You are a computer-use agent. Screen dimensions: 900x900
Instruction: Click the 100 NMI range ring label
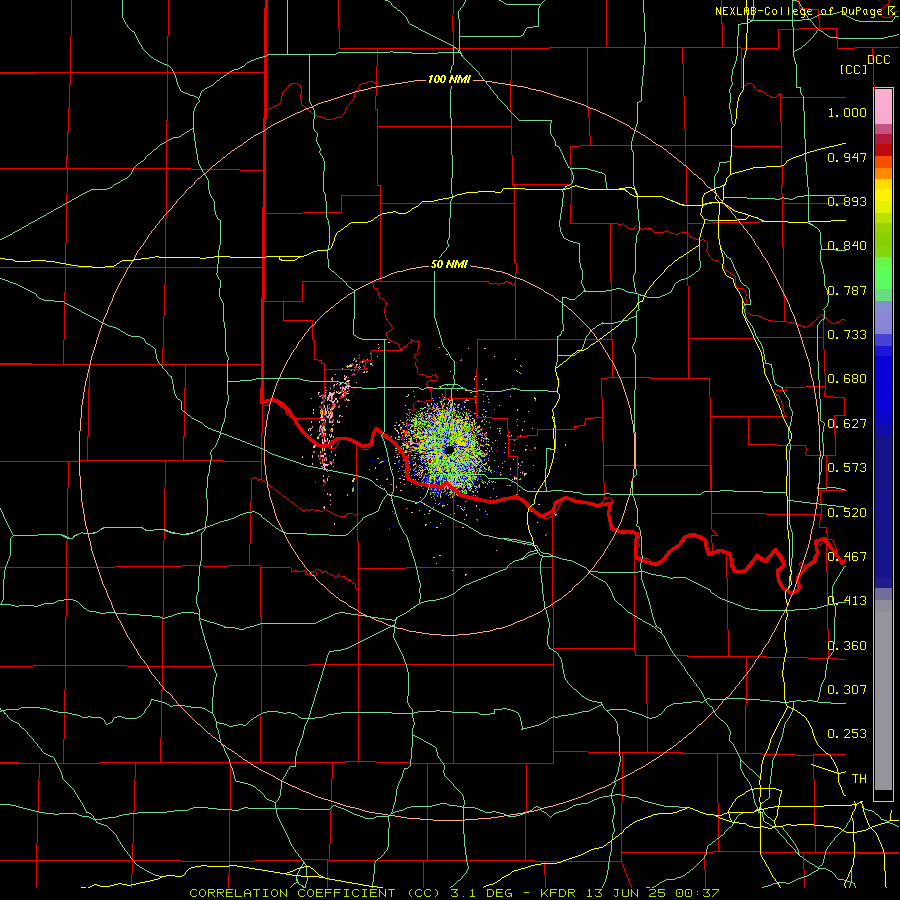pos(449,79)
